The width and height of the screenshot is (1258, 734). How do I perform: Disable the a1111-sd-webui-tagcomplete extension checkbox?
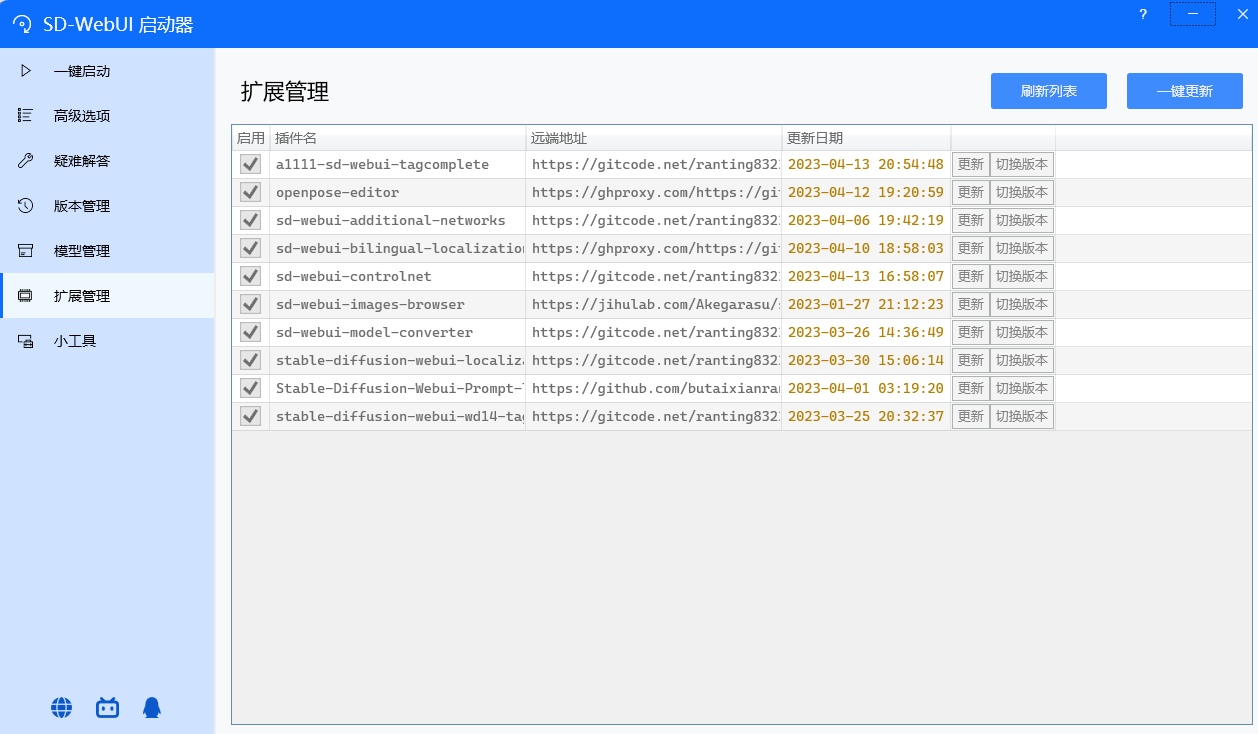tap(251, 164)
